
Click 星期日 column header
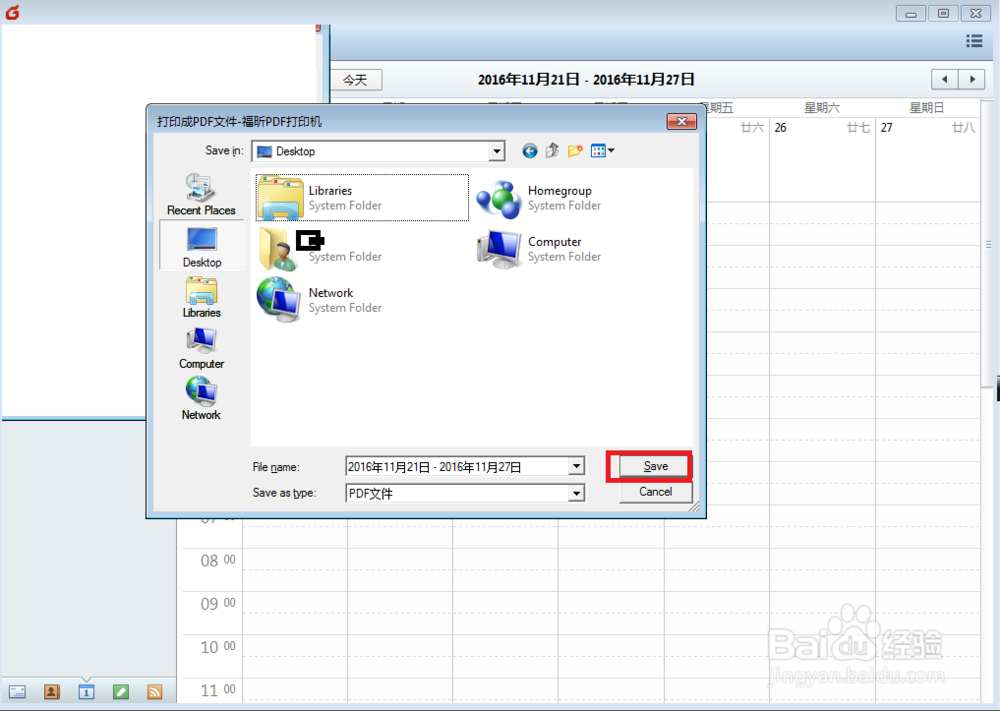coord(926,107)
